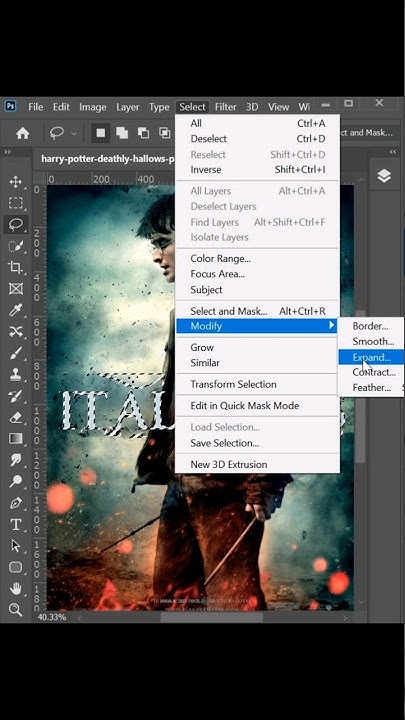Choose Transform Selection menu entry

click(258, 384)
